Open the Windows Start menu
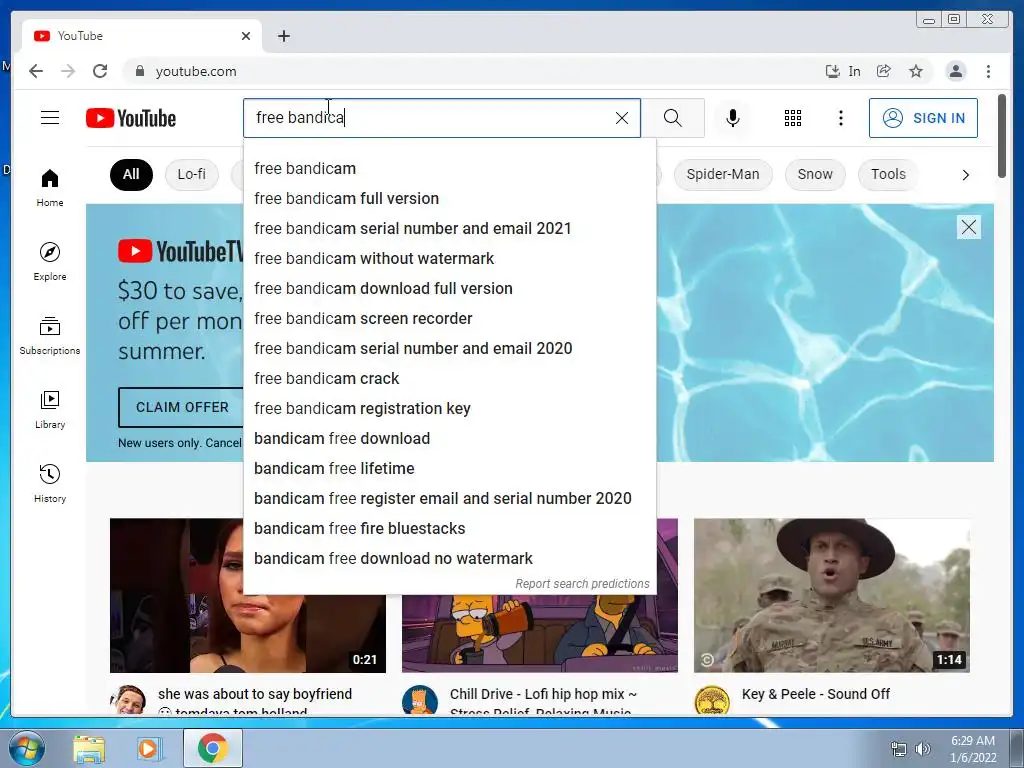1024x768 pixels. click(x=26, y=748)
